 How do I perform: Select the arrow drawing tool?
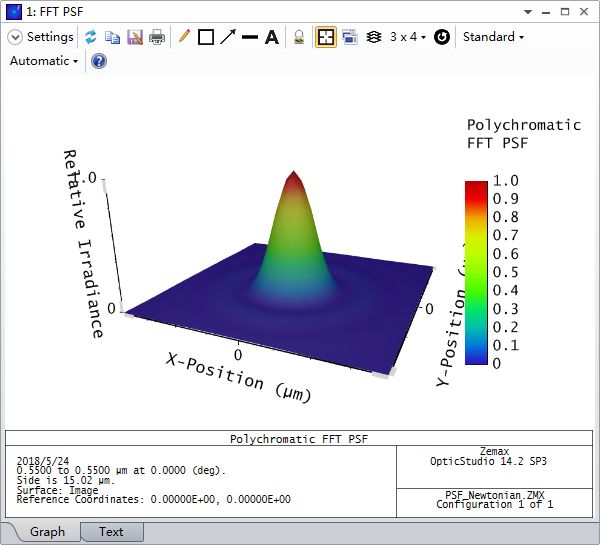point(228,37)
